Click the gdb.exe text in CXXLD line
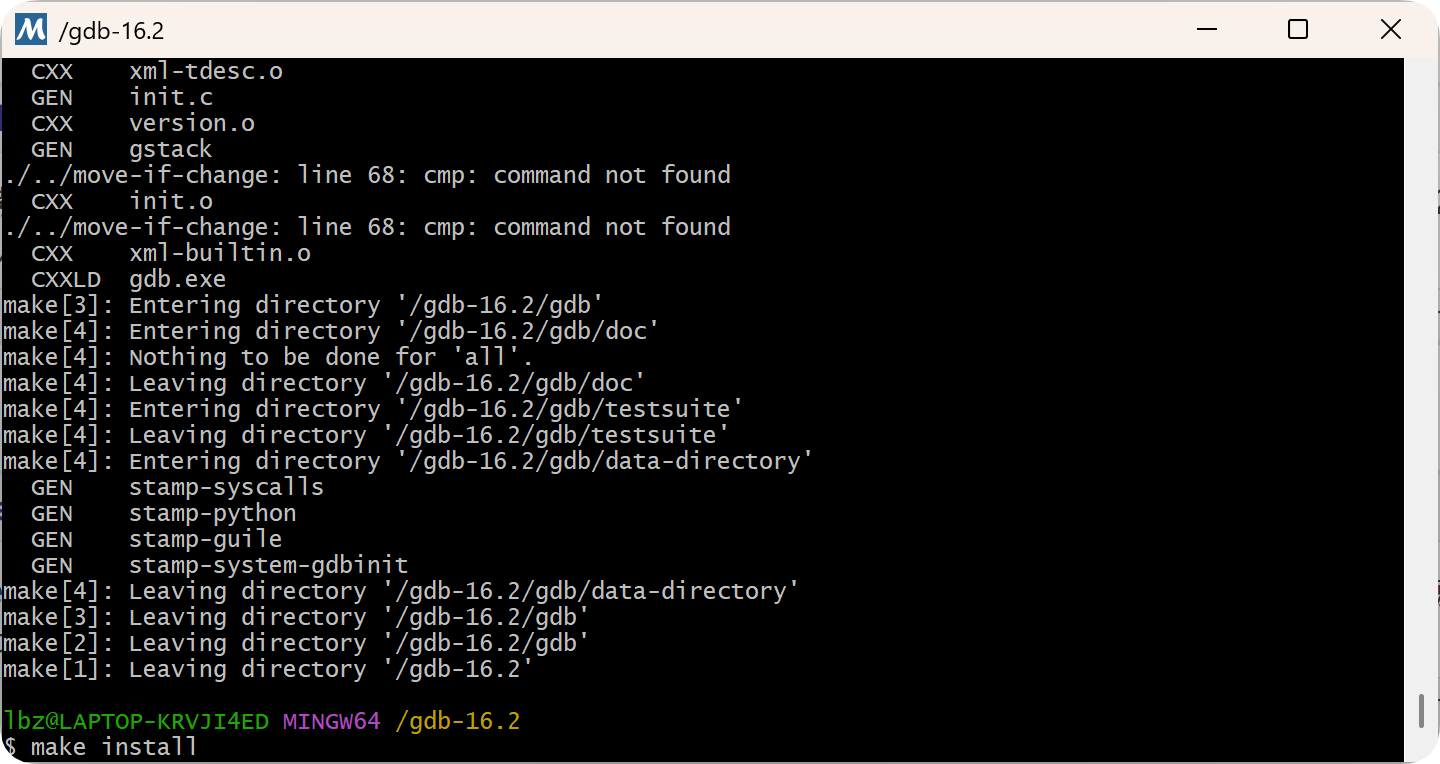Screen dimensions: 1440x764 [x=177, y=279]
